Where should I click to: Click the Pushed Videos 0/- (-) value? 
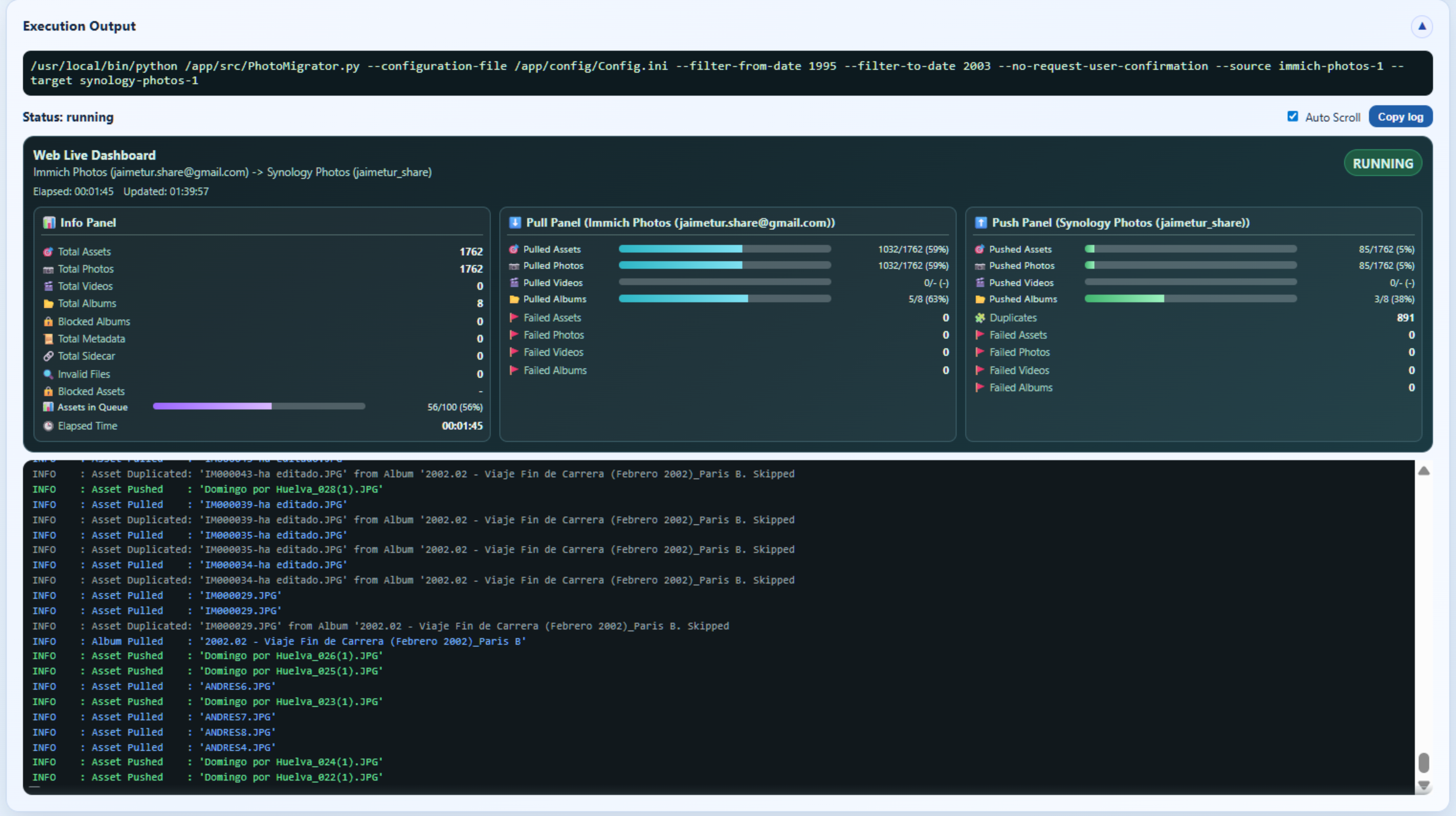click(1402, 283)
